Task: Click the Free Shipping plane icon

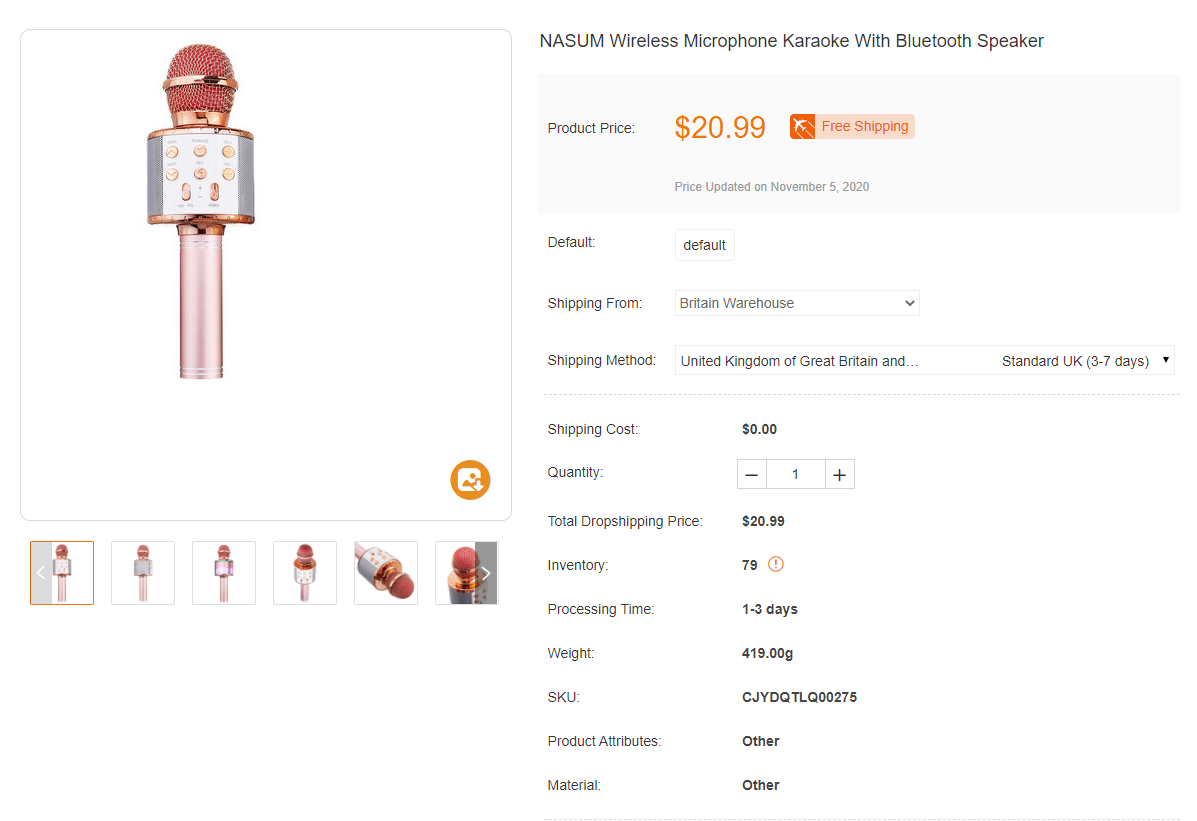Action: point(802,127)
